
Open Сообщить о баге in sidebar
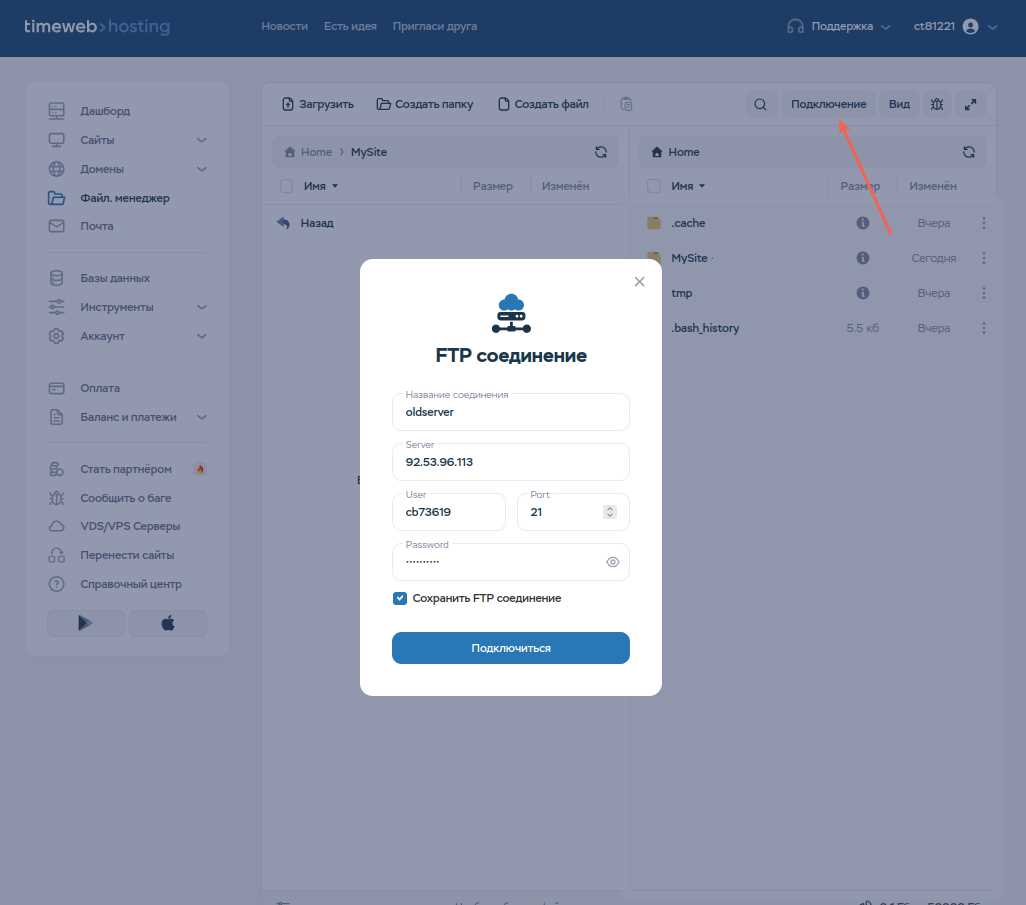click(126, 498)
